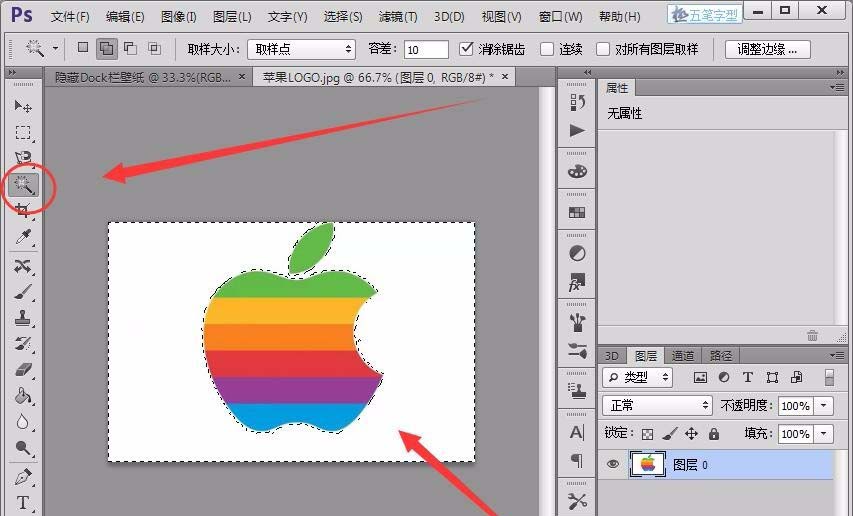
Task: Select the Pen tool
Action: (x=23, y=477)
